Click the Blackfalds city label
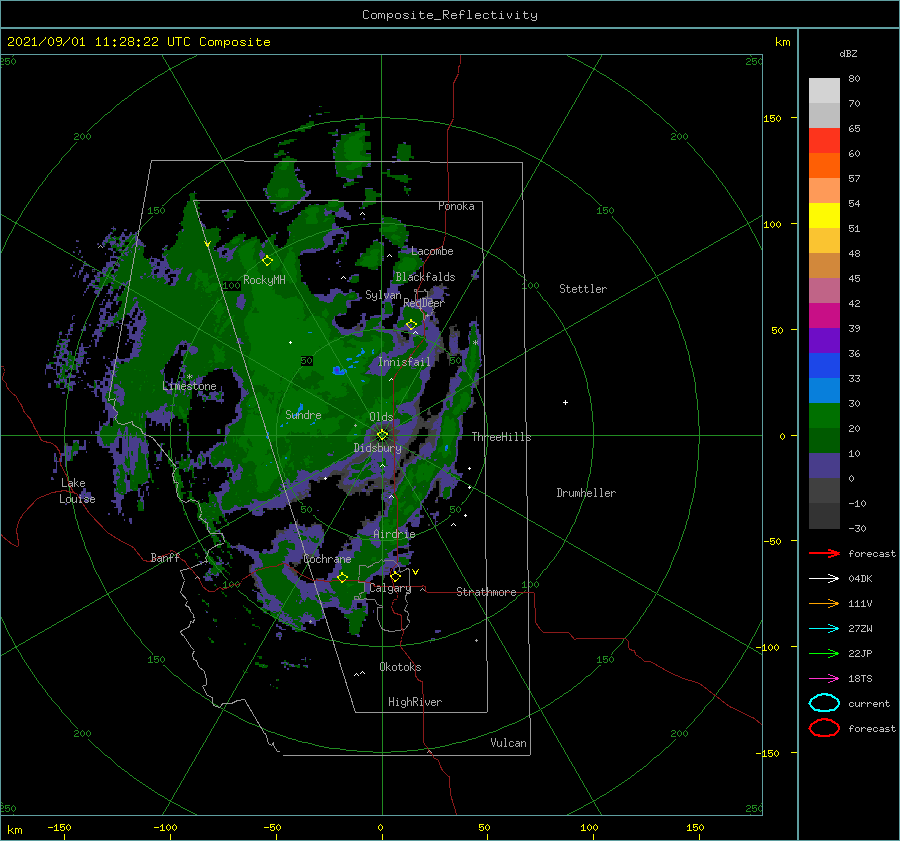Viewport: 900px width, 841px height. coord(425,277)
